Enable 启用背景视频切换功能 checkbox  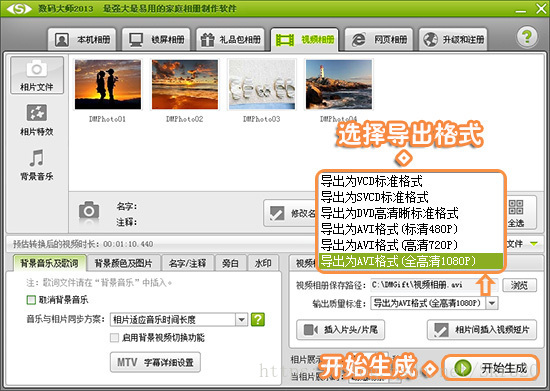click(x=114, y=337)
